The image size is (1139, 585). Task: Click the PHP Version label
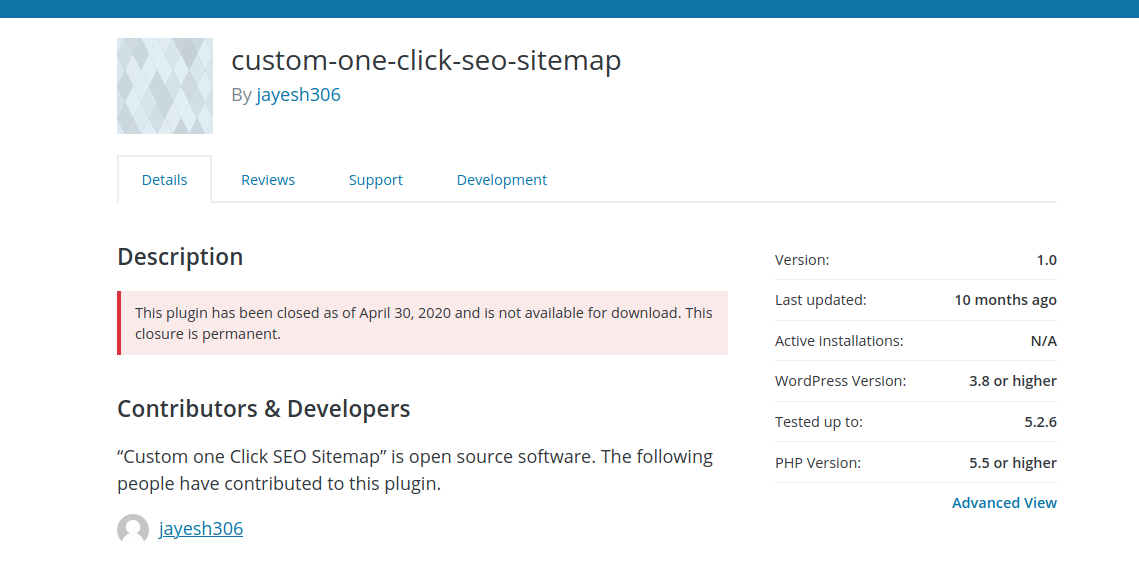click(x=818, y=463)
